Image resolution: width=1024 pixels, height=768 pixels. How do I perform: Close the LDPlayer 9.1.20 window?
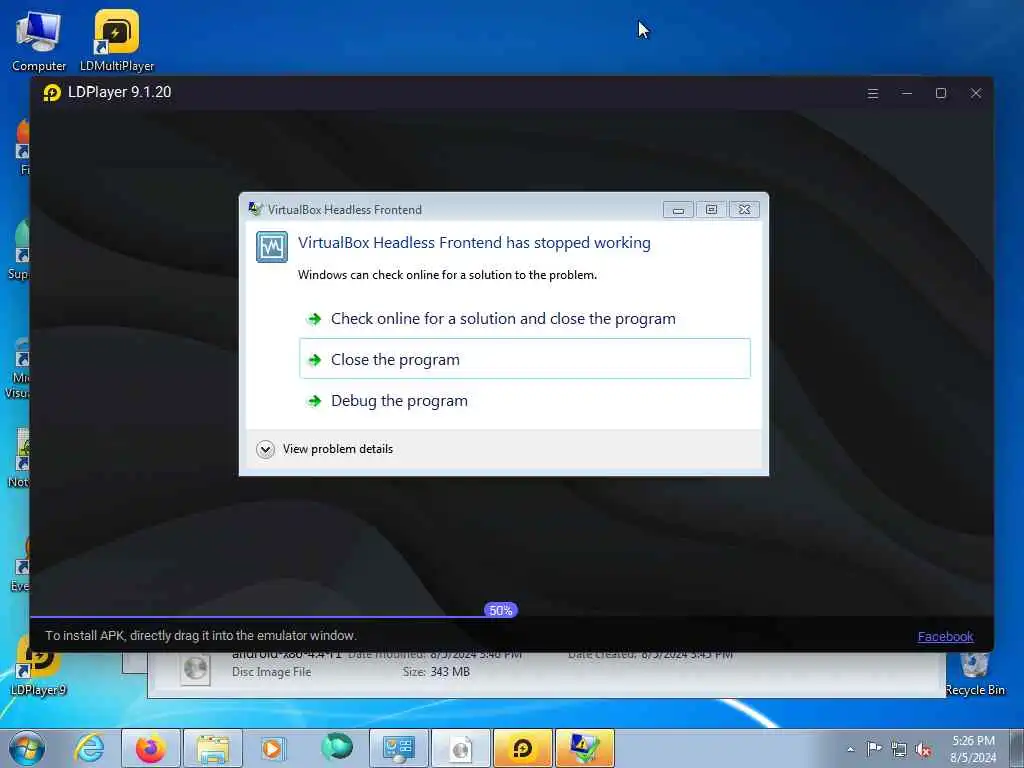[x=976, y=93]
